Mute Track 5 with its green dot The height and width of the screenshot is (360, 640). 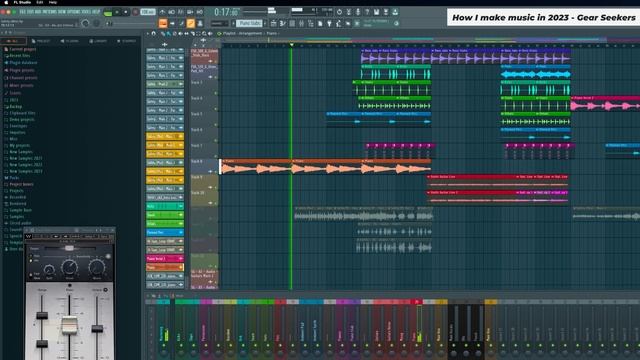tap(216, 124)
